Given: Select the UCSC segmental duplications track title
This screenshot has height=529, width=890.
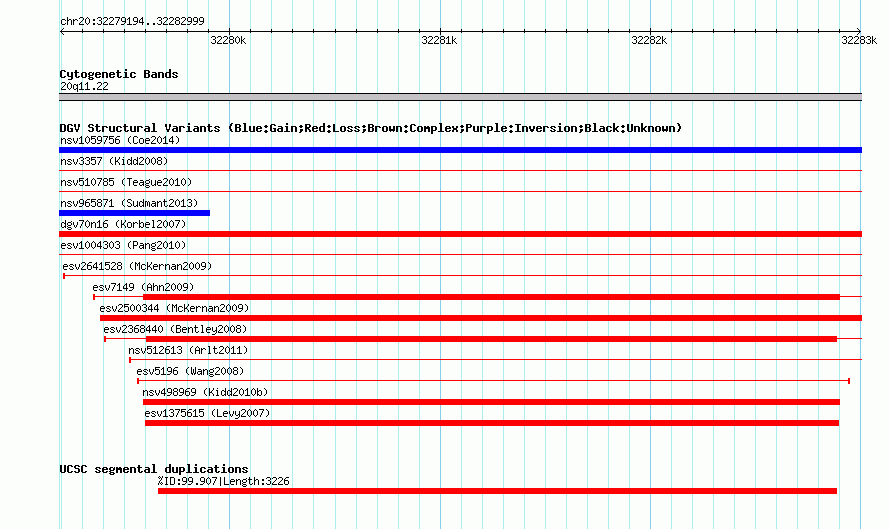Looking at the screenshot, I should [x=154, y=469].
